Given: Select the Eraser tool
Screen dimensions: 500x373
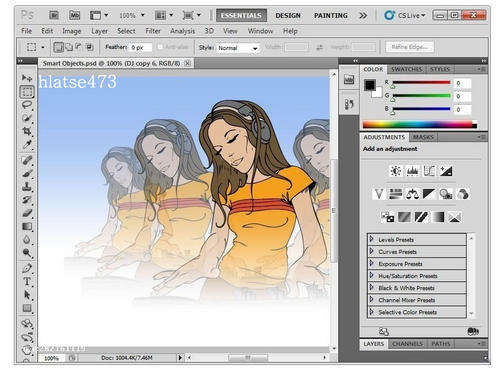Looking at the screenshot, I should [27, 213].
